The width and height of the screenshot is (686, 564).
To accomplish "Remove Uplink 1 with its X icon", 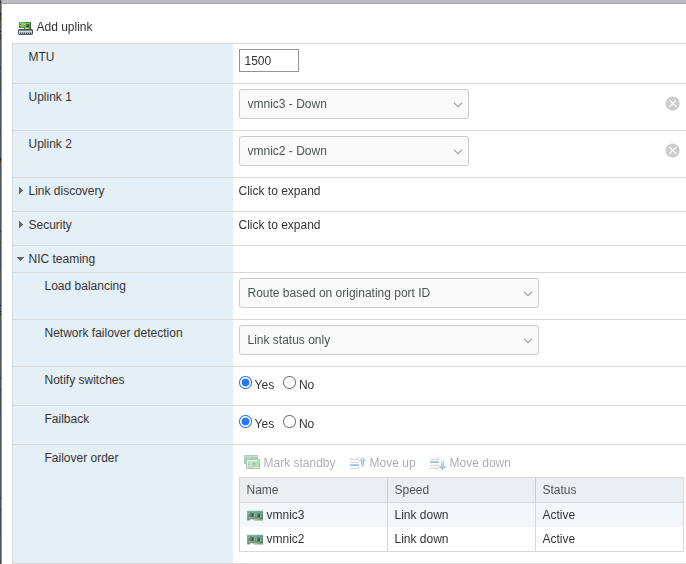I will pos(672,103).
